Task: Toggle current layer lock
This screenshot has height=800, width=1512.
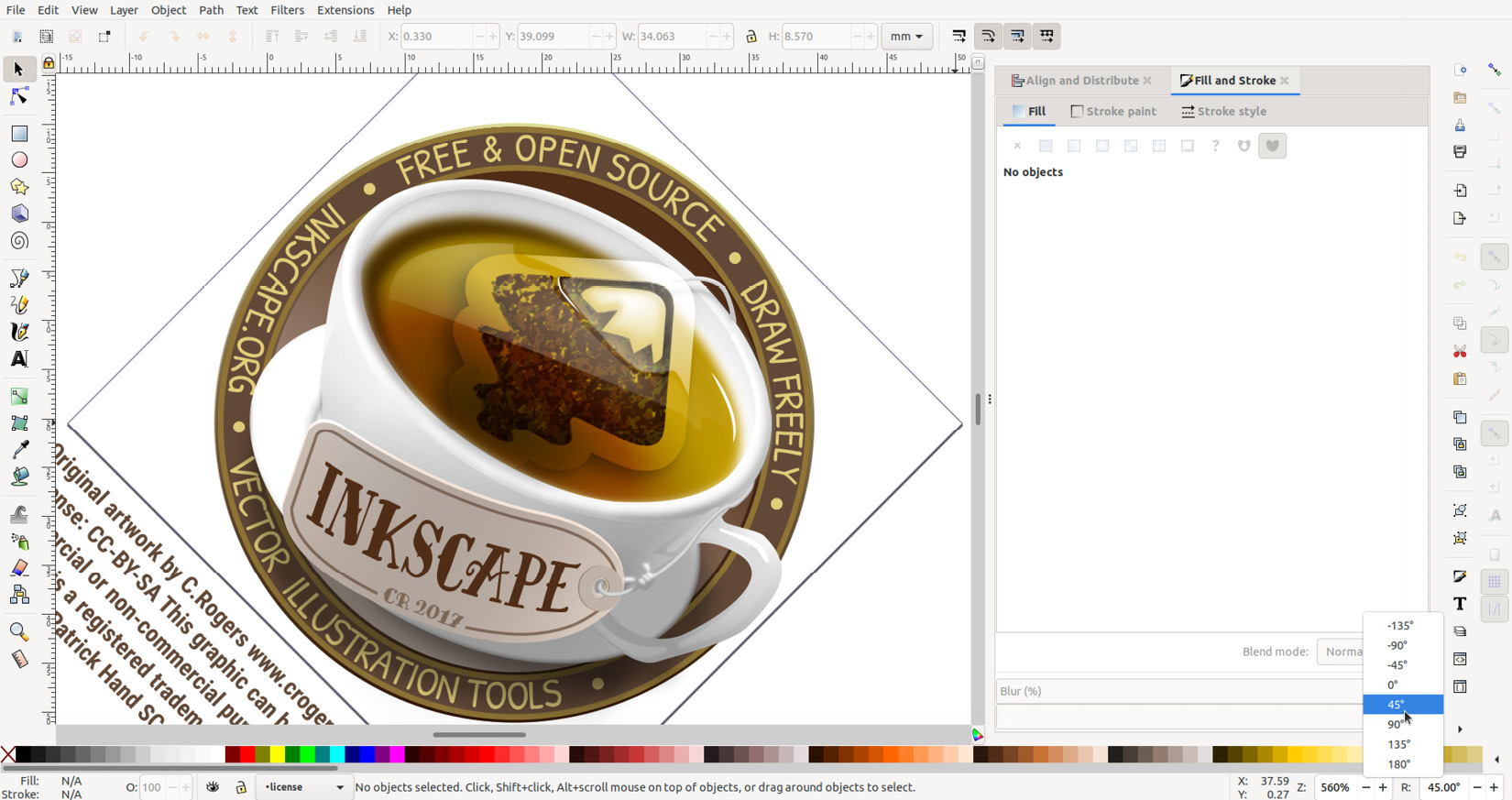Action: (x=241, y=787)
